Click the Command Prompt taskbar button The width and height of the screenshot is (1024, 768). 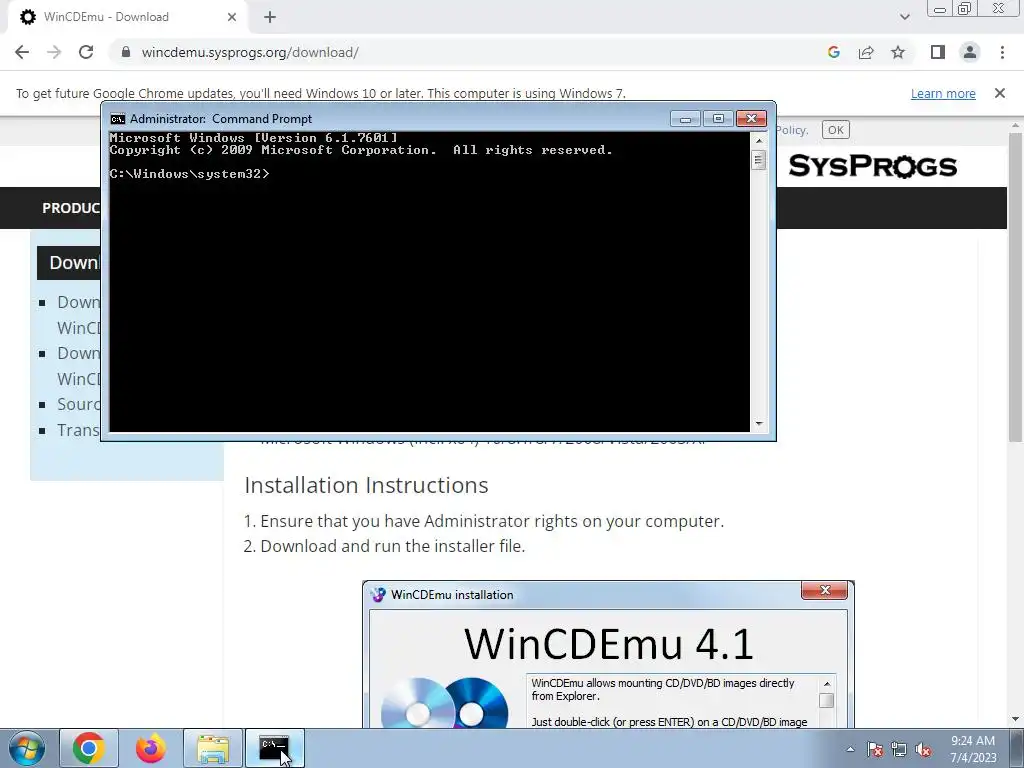point(274,748)
